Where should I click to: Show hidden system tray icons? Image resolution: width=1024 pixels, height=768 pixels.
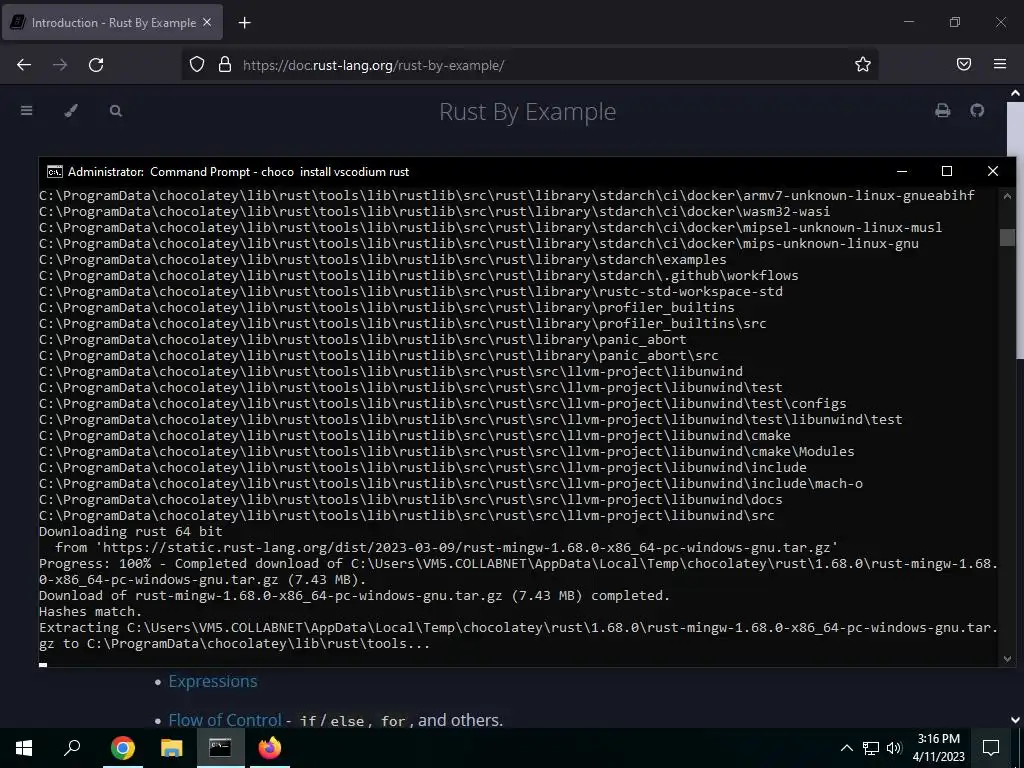pos(846,748)
